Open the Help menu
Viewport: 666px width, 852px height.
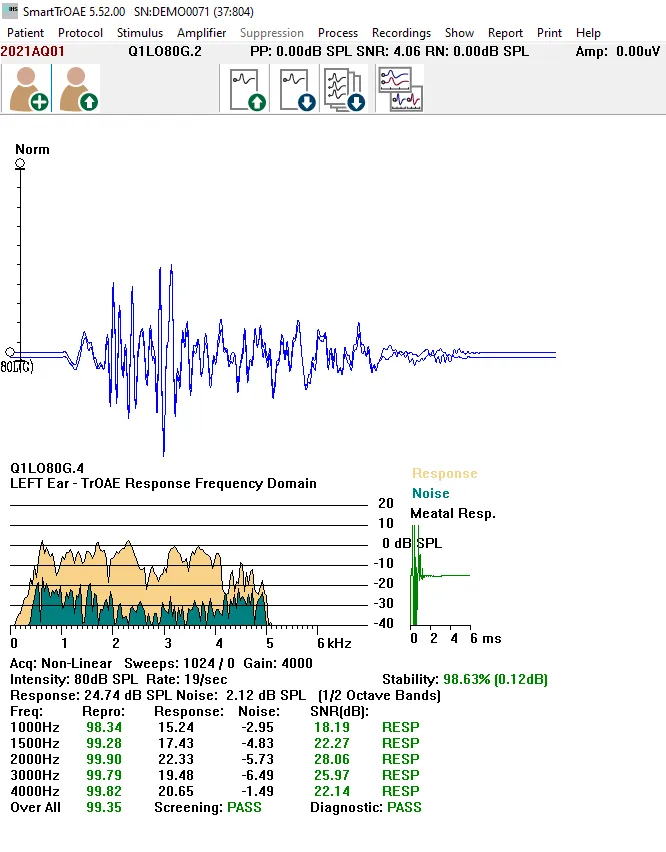click(588, 33)
